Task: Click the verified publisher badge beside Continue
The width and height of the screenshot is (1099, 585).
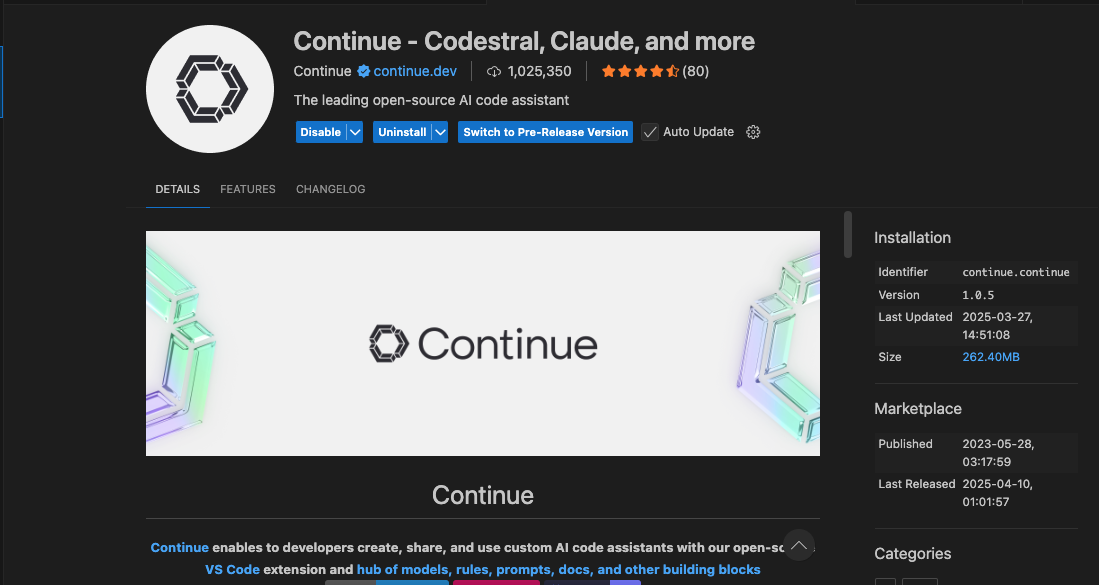Action: point(364,71)
